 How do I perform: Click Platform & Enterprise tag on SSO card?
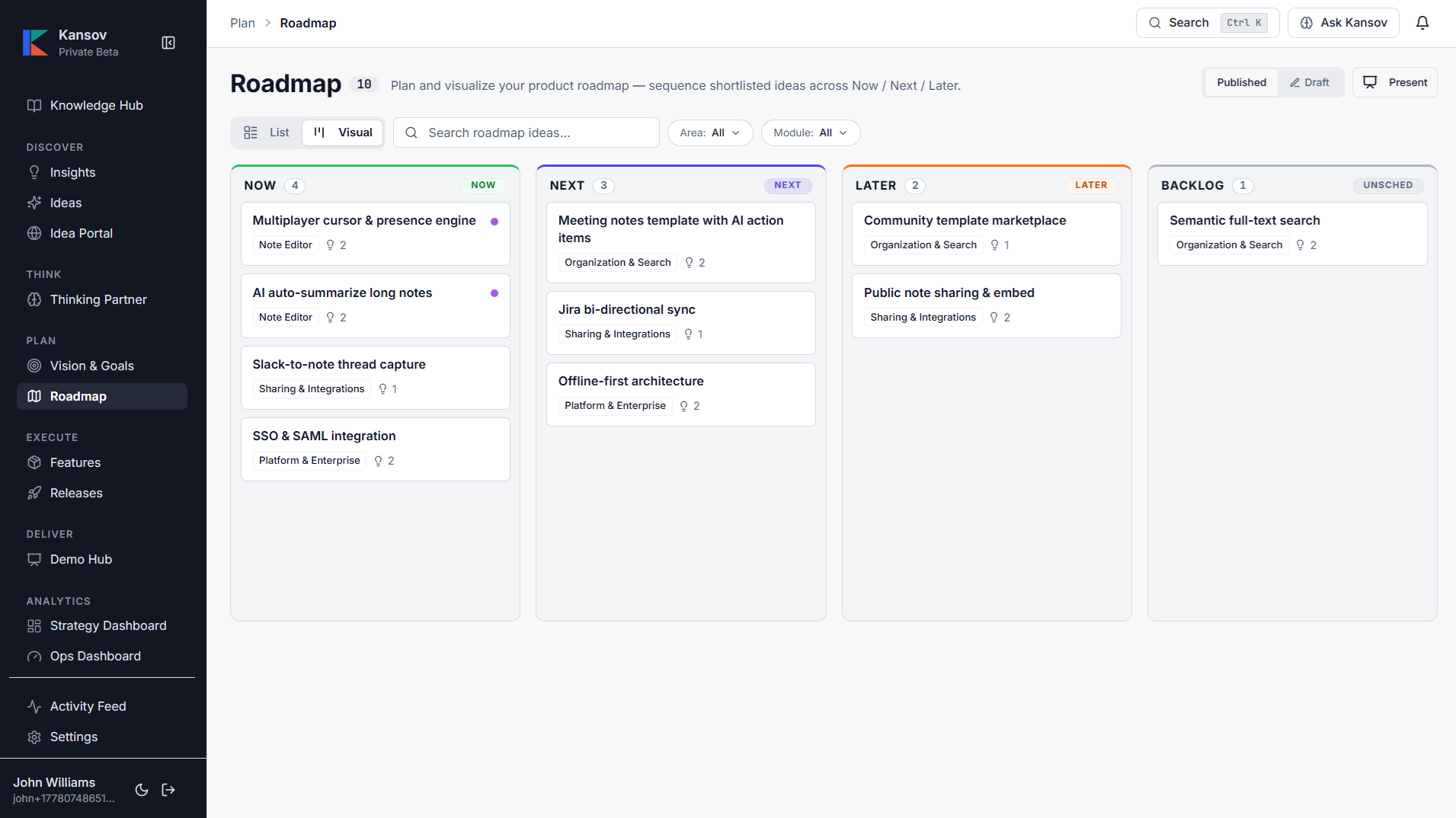[x=309, y=460]
